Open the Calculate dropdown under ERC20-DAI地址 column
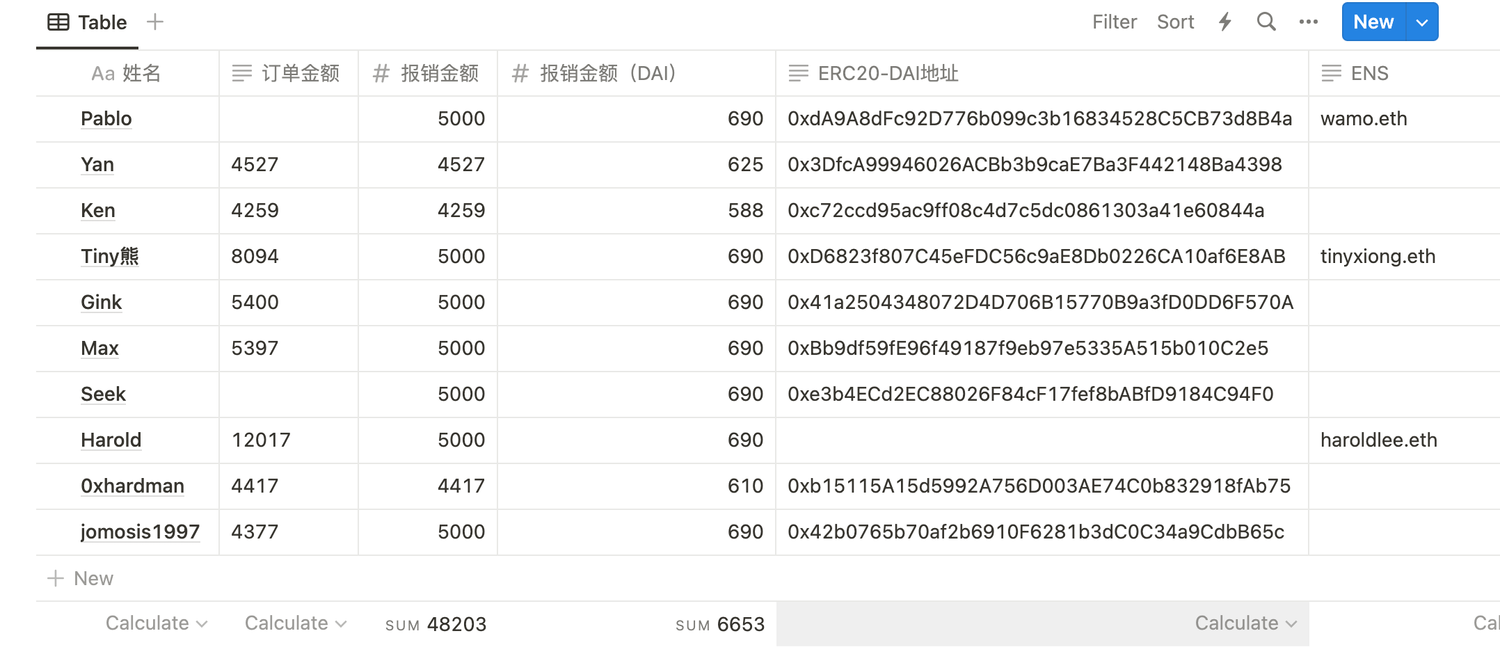The image size is (1500, 661). point(1245,622)
